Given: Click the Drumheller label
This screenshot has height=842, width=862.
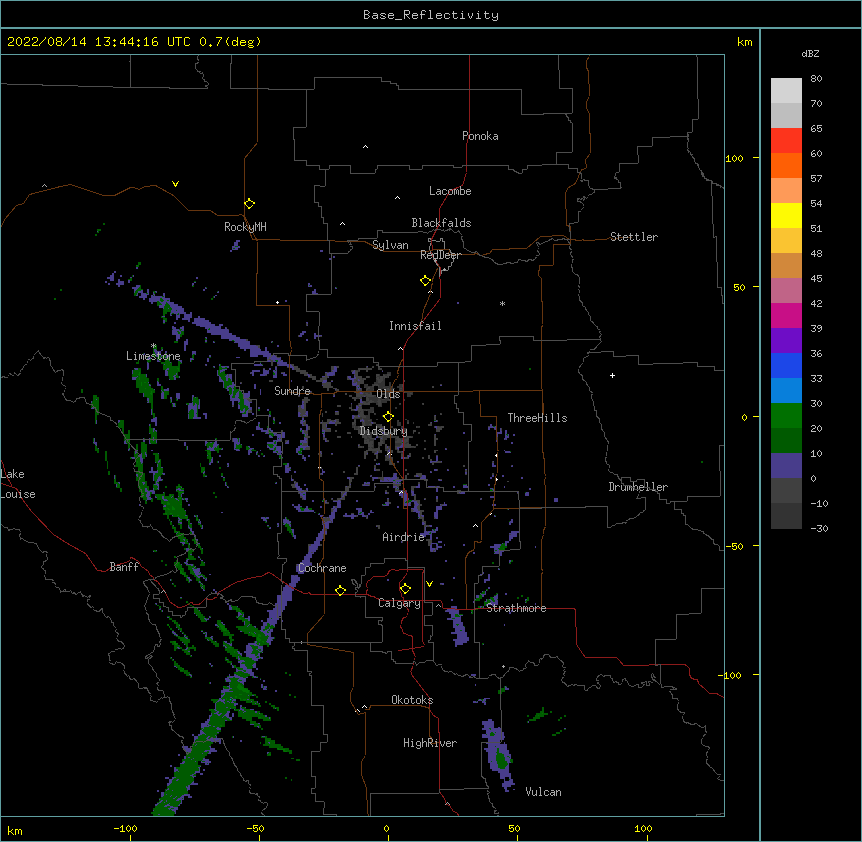Looking at the screenshot, I should coord(638,487).
